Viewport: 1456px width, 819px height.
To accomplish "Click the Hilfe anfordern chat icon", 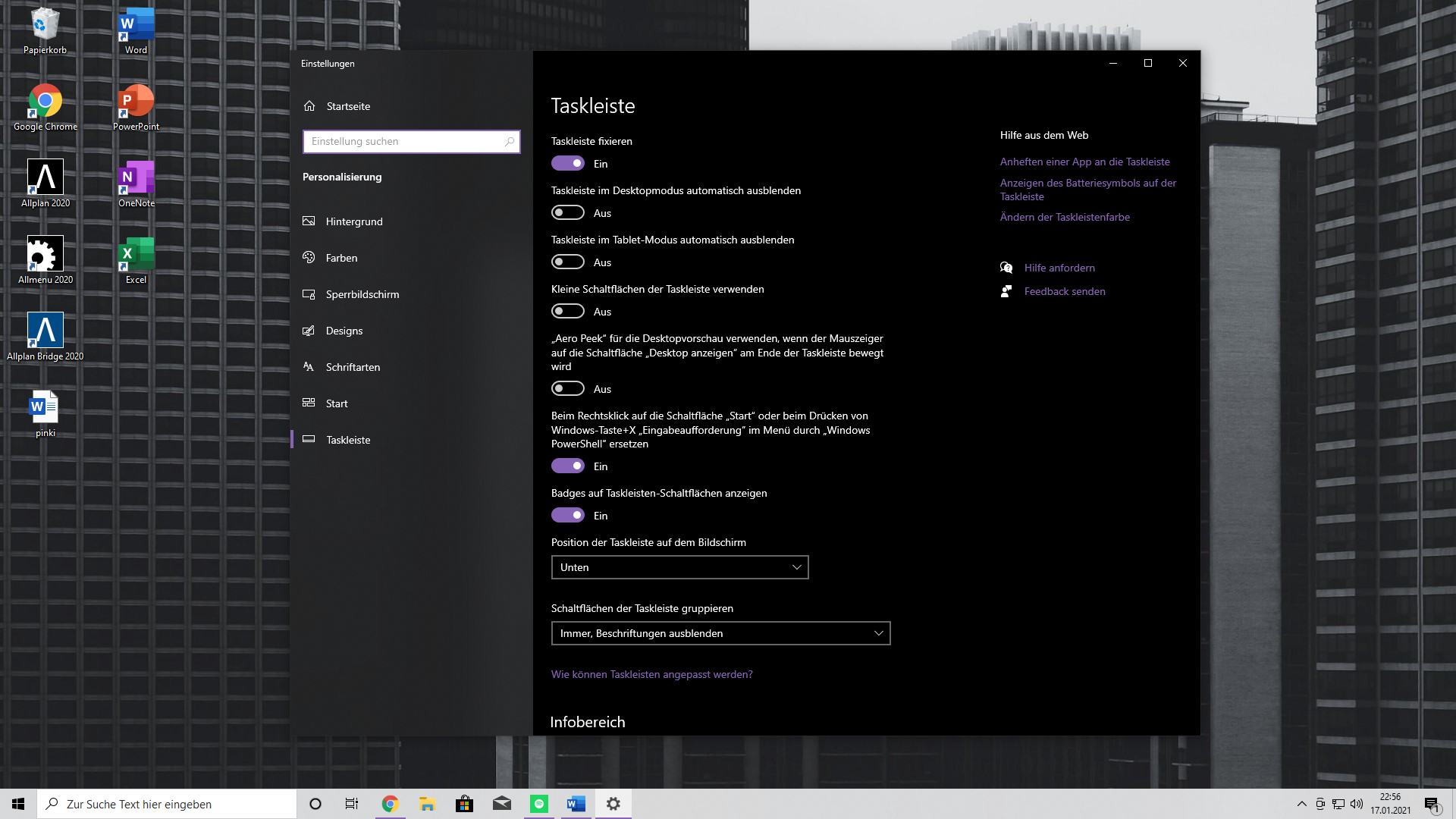I will point(1006,268).
